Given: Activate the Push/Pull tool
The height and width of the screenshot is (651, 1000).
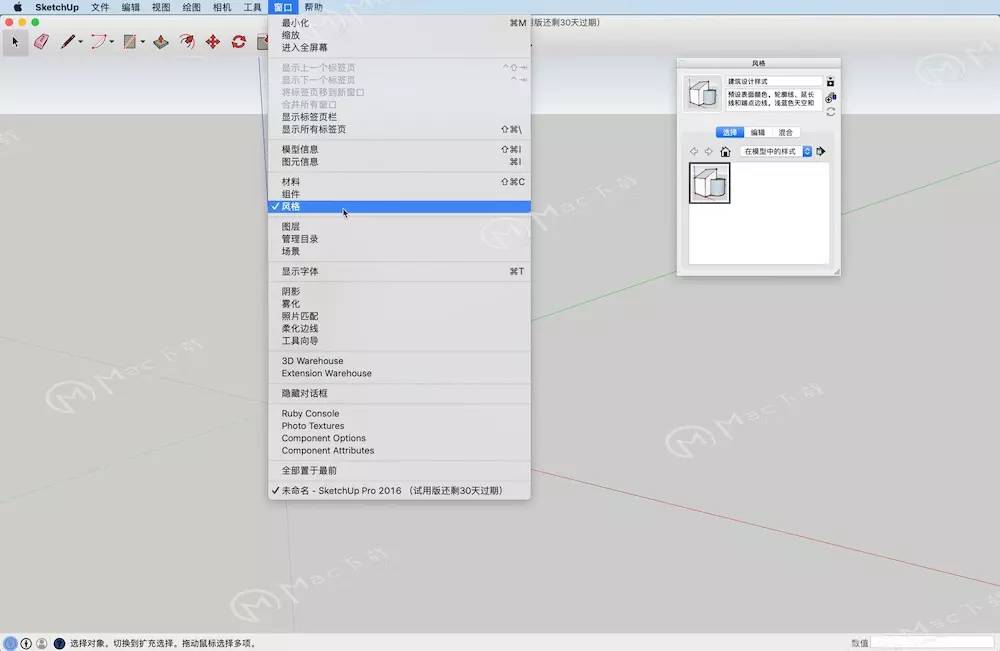Looking at the screenshot, I should point(161,42).
